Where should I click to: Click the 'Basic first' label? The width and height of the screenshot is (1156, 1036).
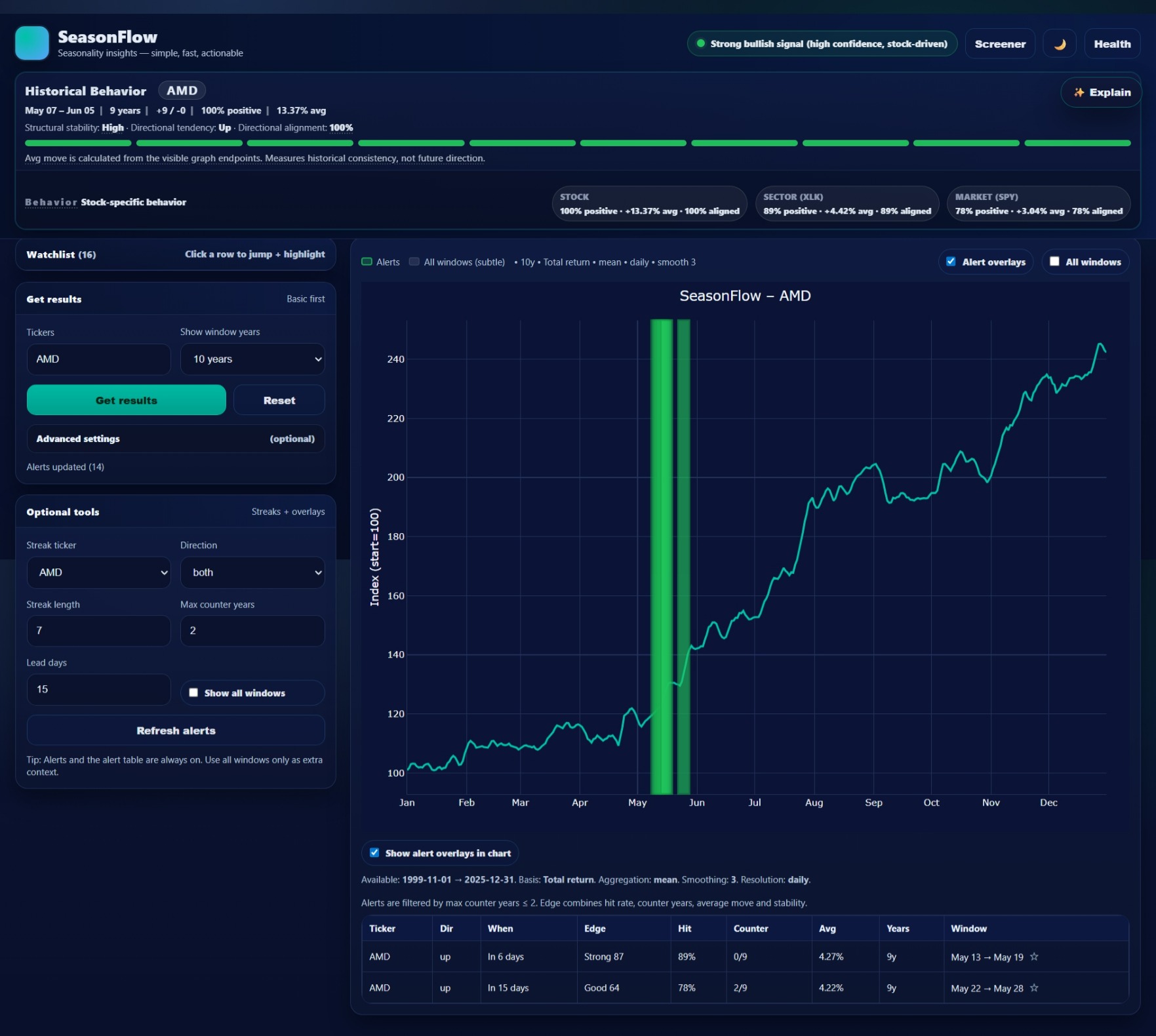[x=306, y=299]
